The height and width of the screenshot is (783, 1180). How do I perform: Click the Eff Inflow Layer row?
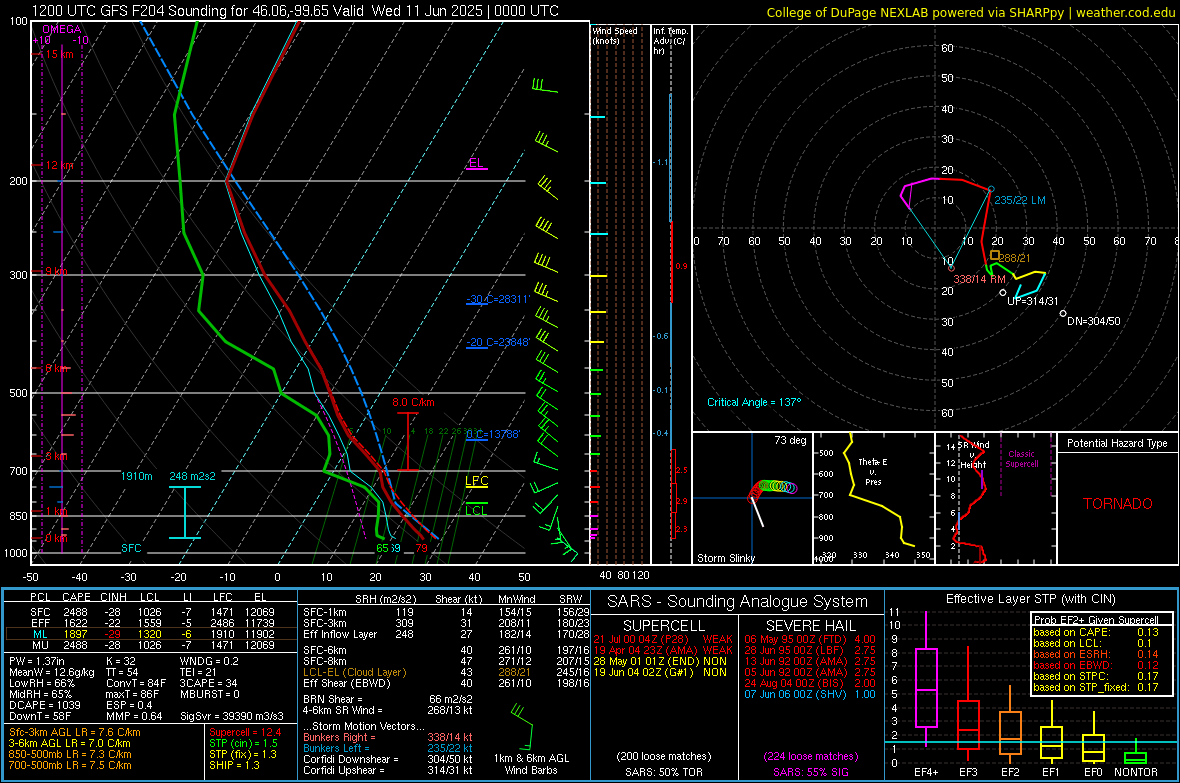446,634
